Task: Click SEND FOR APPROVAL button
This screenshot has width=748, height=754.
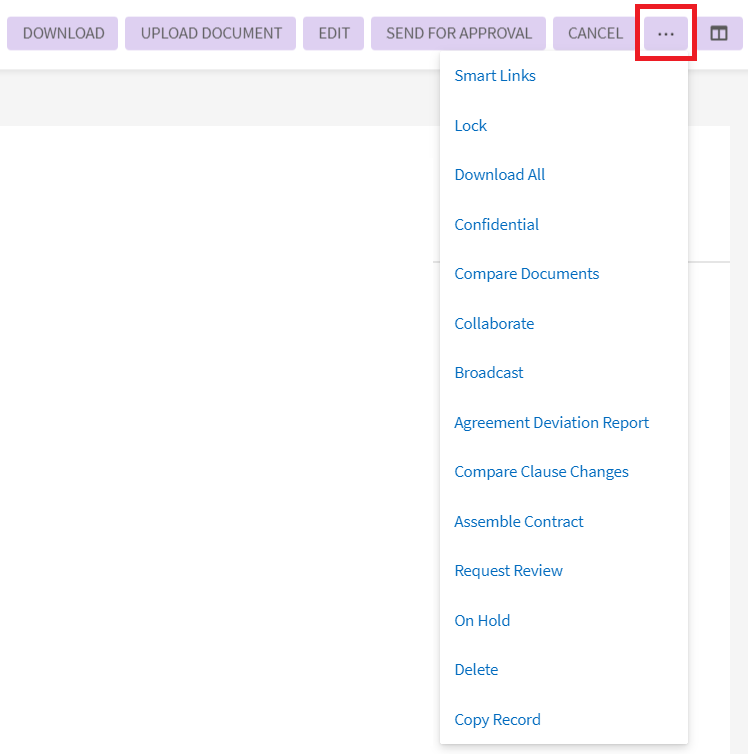Action: [x=459, y=33]
